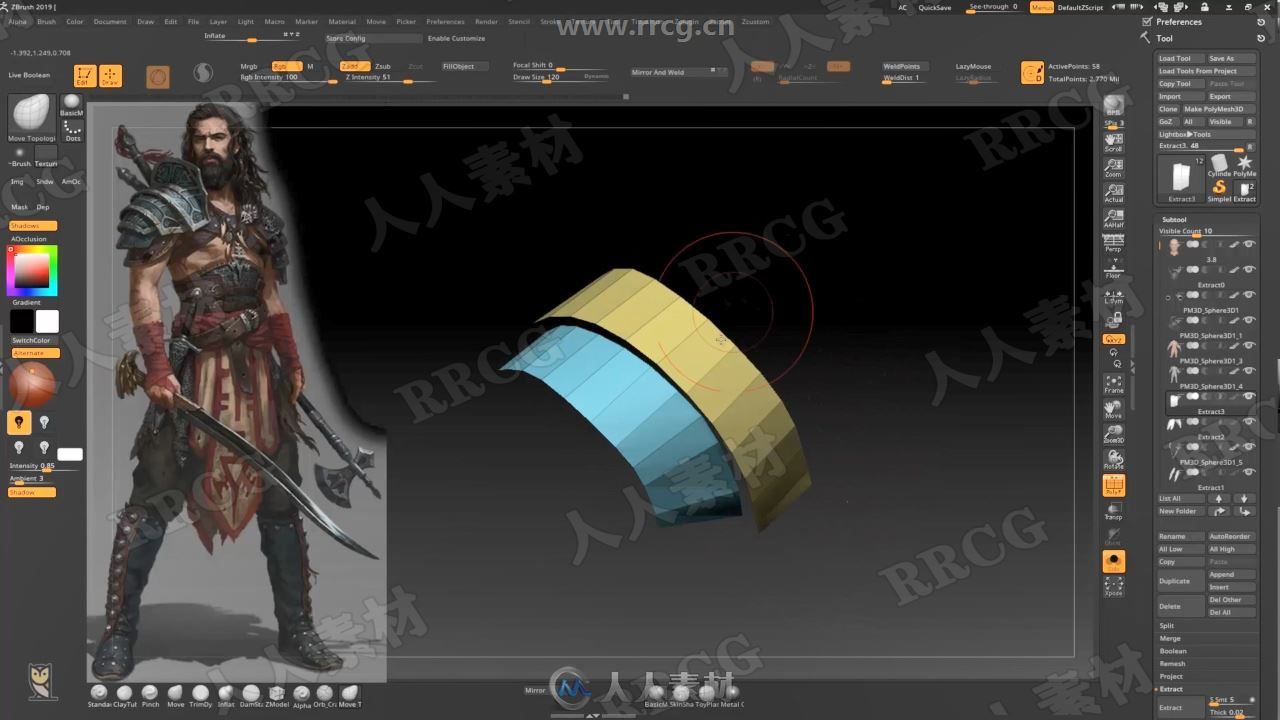Toggle Transp transparency mode
Image resolution: width=1280 pixels, height=720 pixels.
[x=1113, y=511]
